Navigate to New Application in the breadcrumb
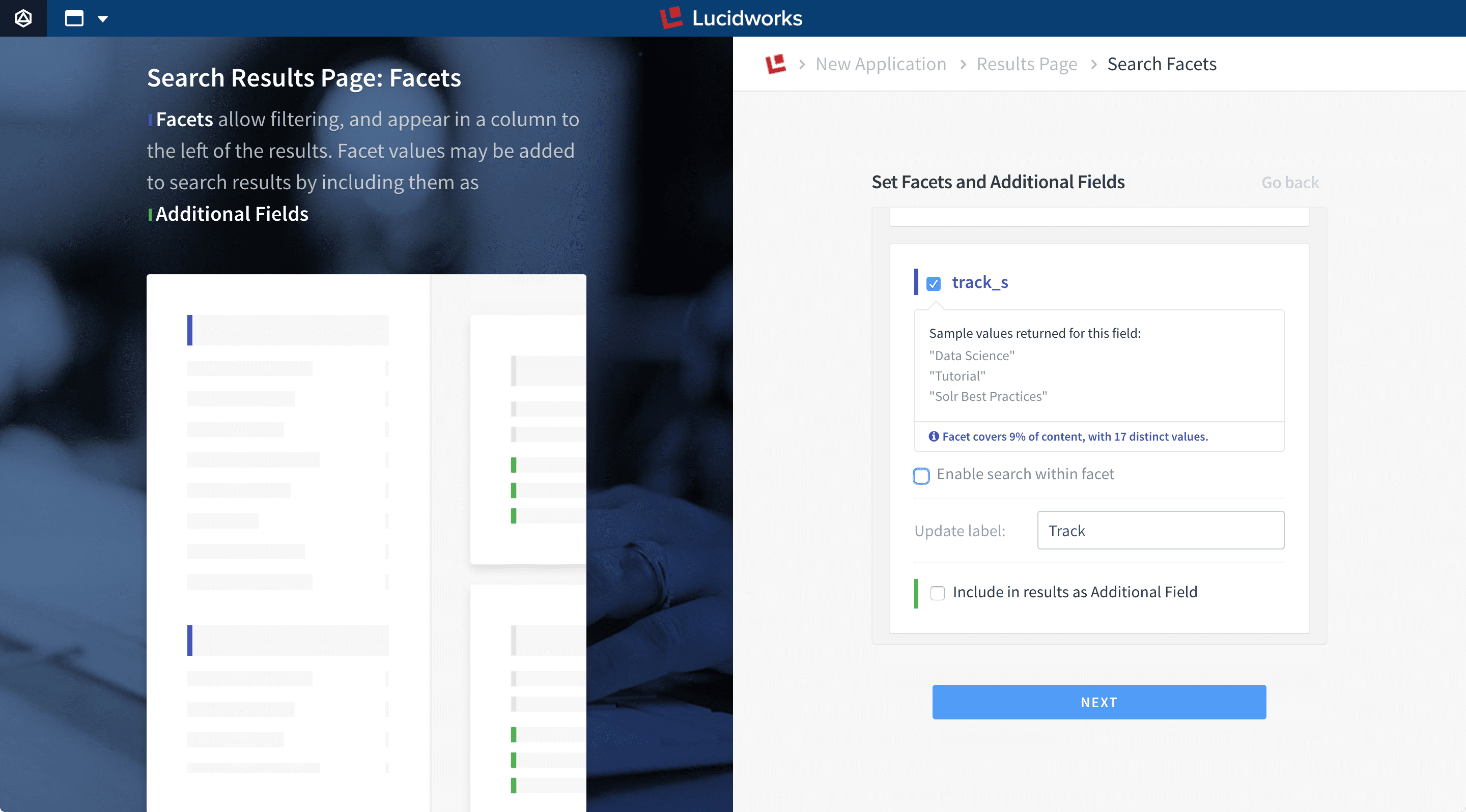 (881, 64)
